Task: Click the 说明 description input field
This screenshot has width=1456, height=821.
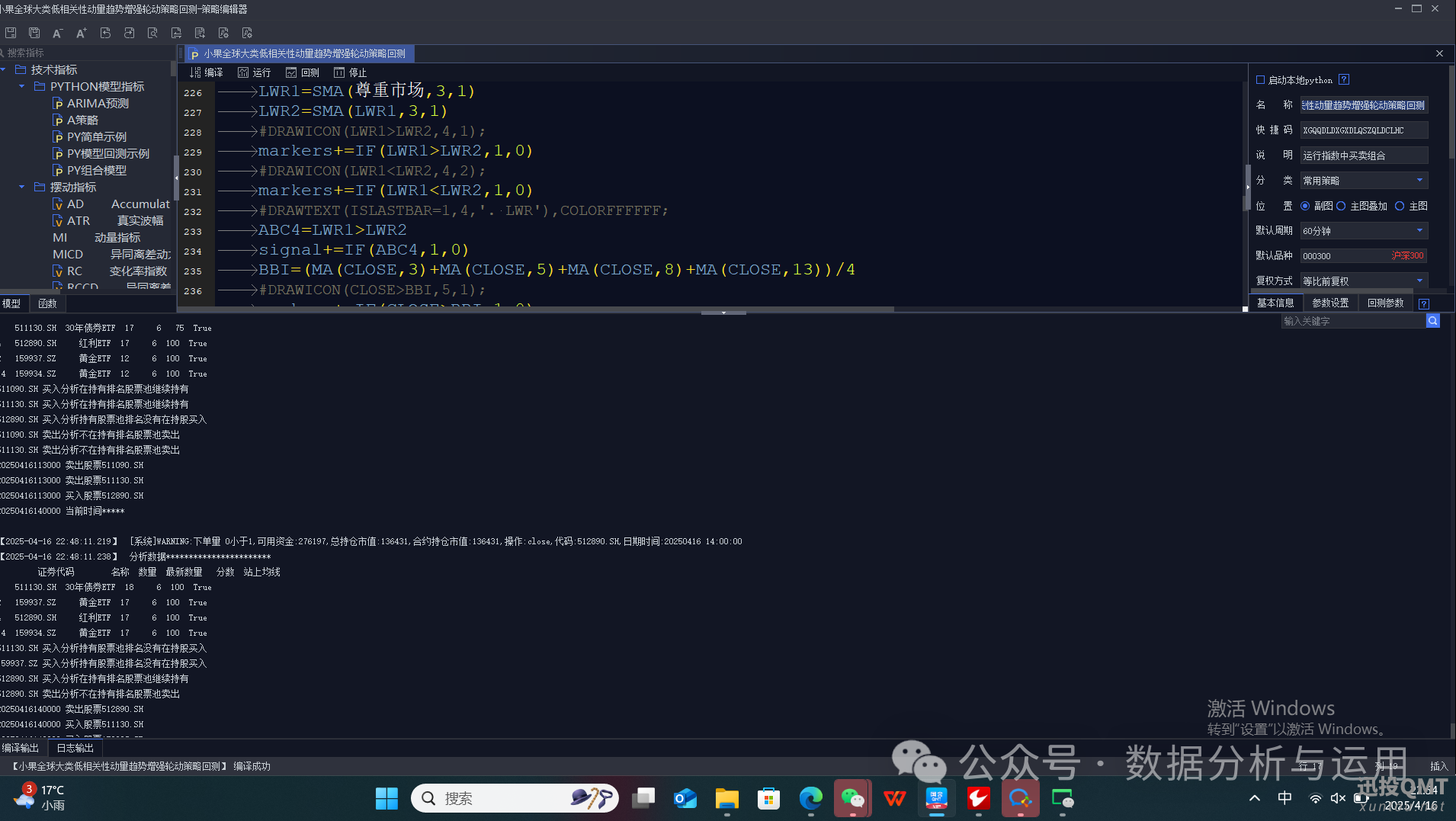Action: (1364, 156)
